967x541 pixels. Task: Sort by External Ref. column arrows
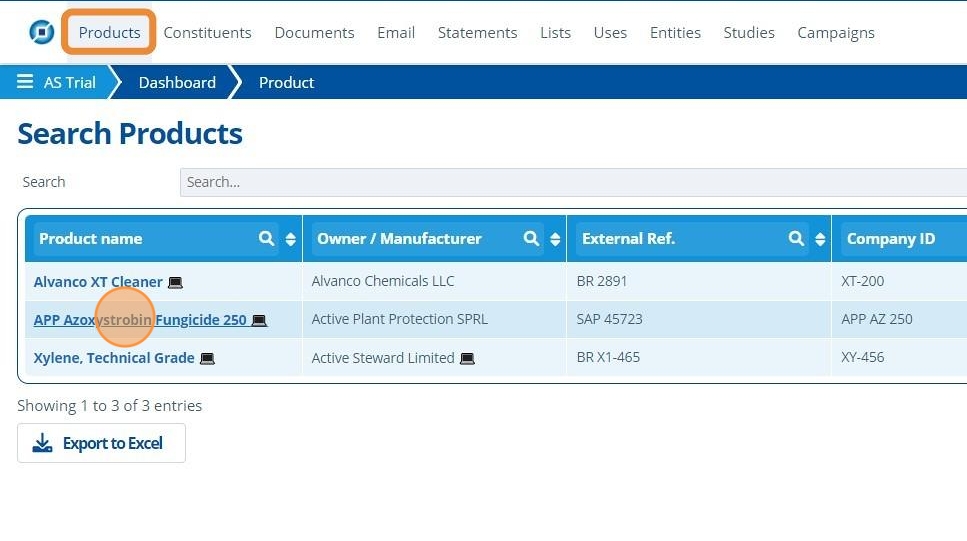[820, 239]
